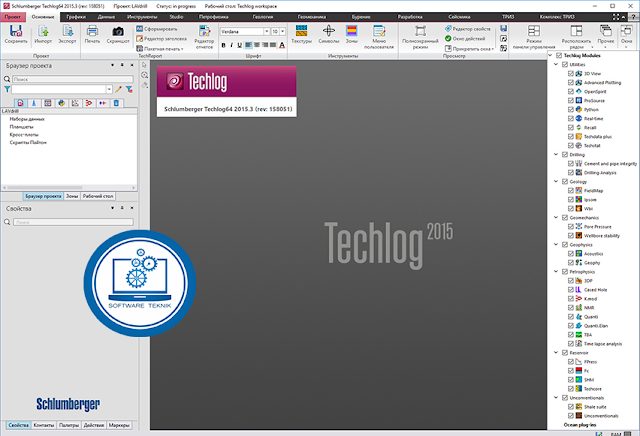The width and height of the screenshot is (640, 436).
Task: Collapse the Unconventionals group
Action: [556, 397]
